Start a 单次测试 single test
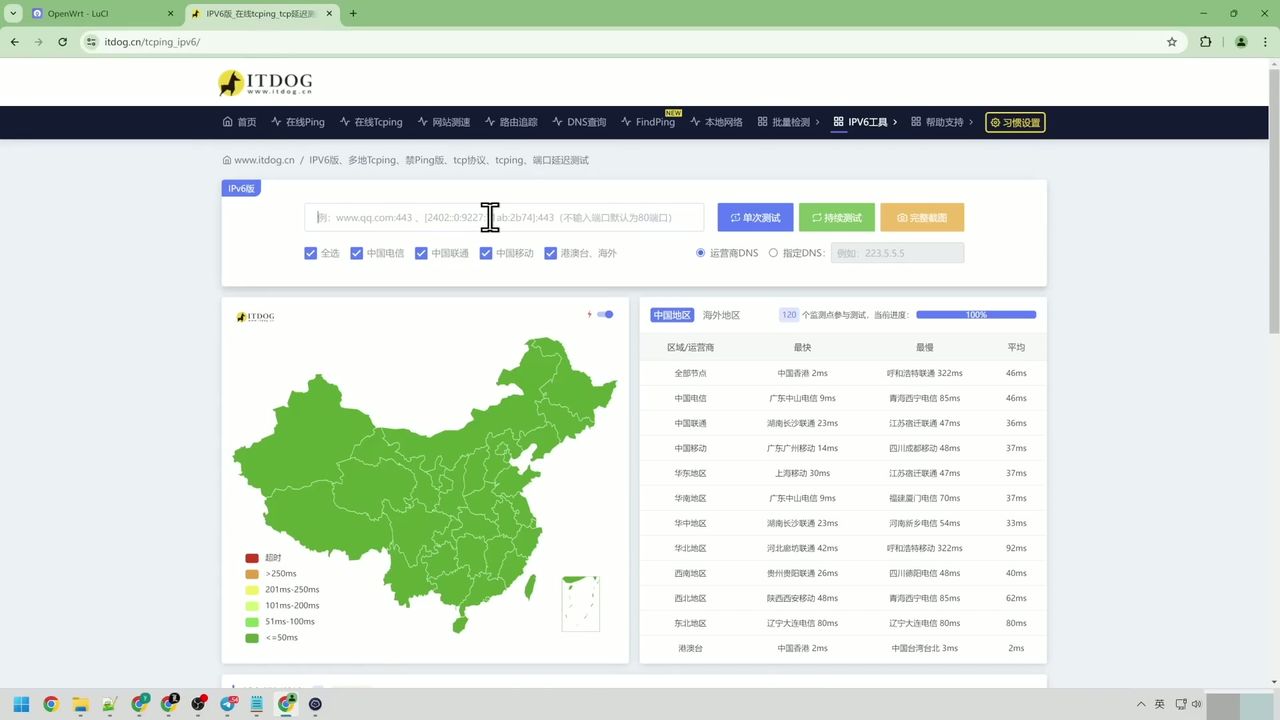Viewport: 1280px width, 720px height. 755,217
